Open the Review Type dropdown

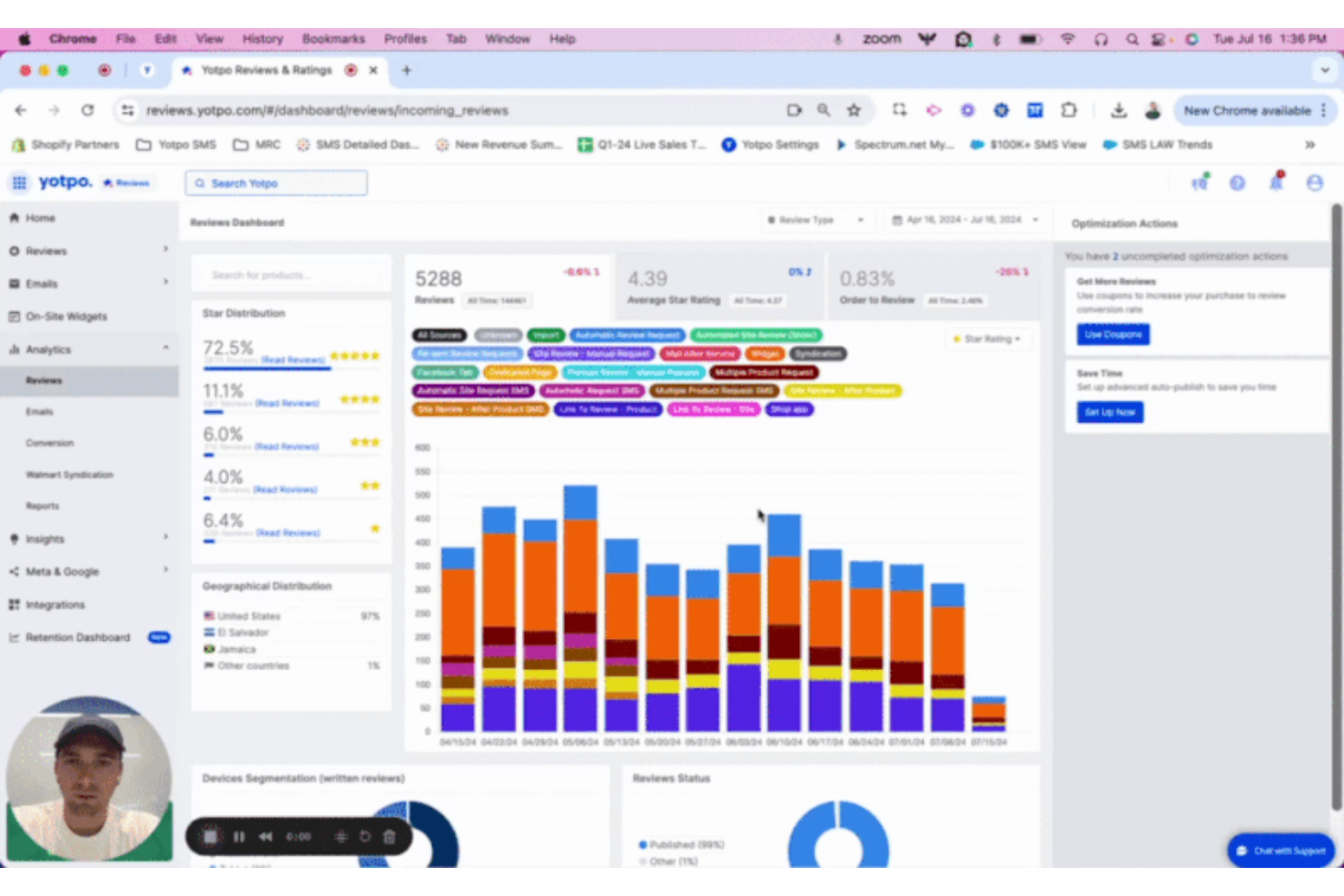tap(815, 219)
